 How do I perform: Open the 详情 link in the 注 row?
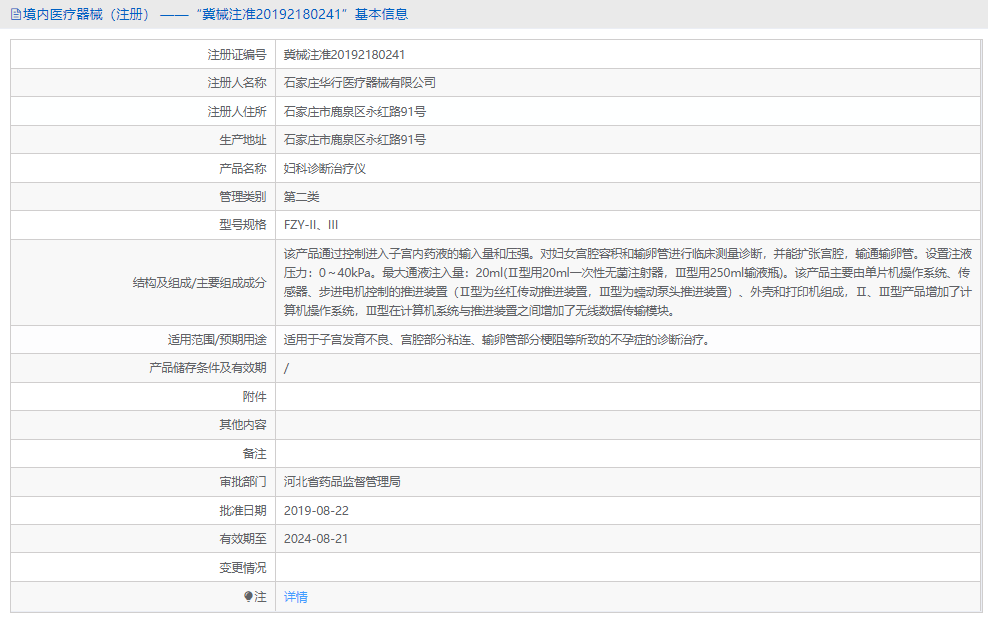point(295,596)
